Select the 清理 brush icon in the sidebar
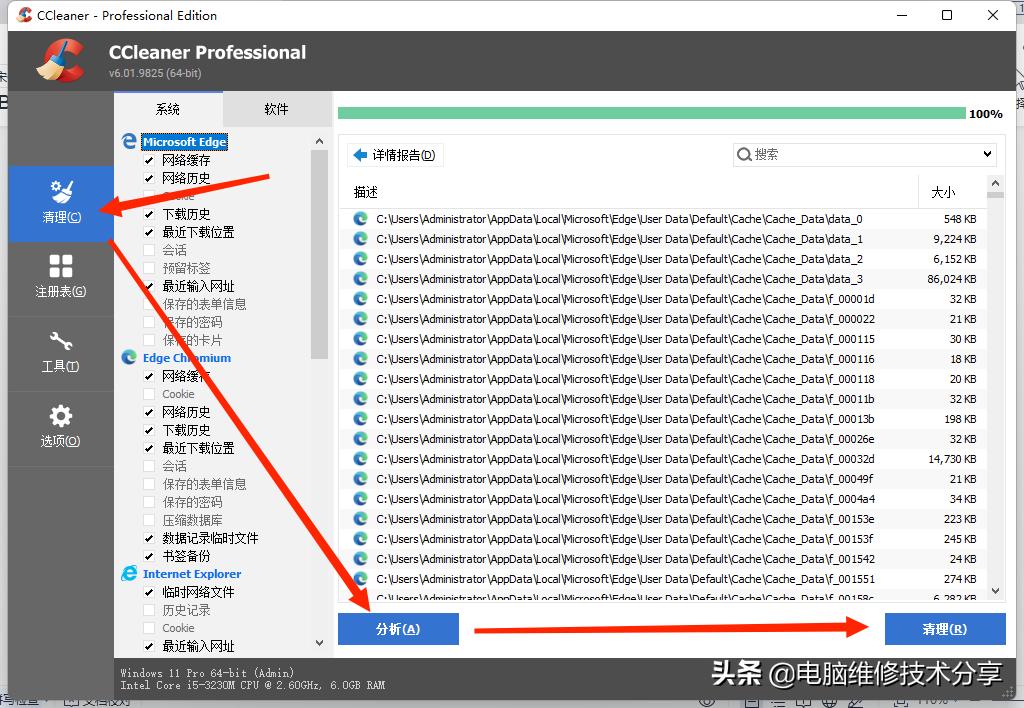The width and height of the screenshot is (1024, 708). coord(60,197)
